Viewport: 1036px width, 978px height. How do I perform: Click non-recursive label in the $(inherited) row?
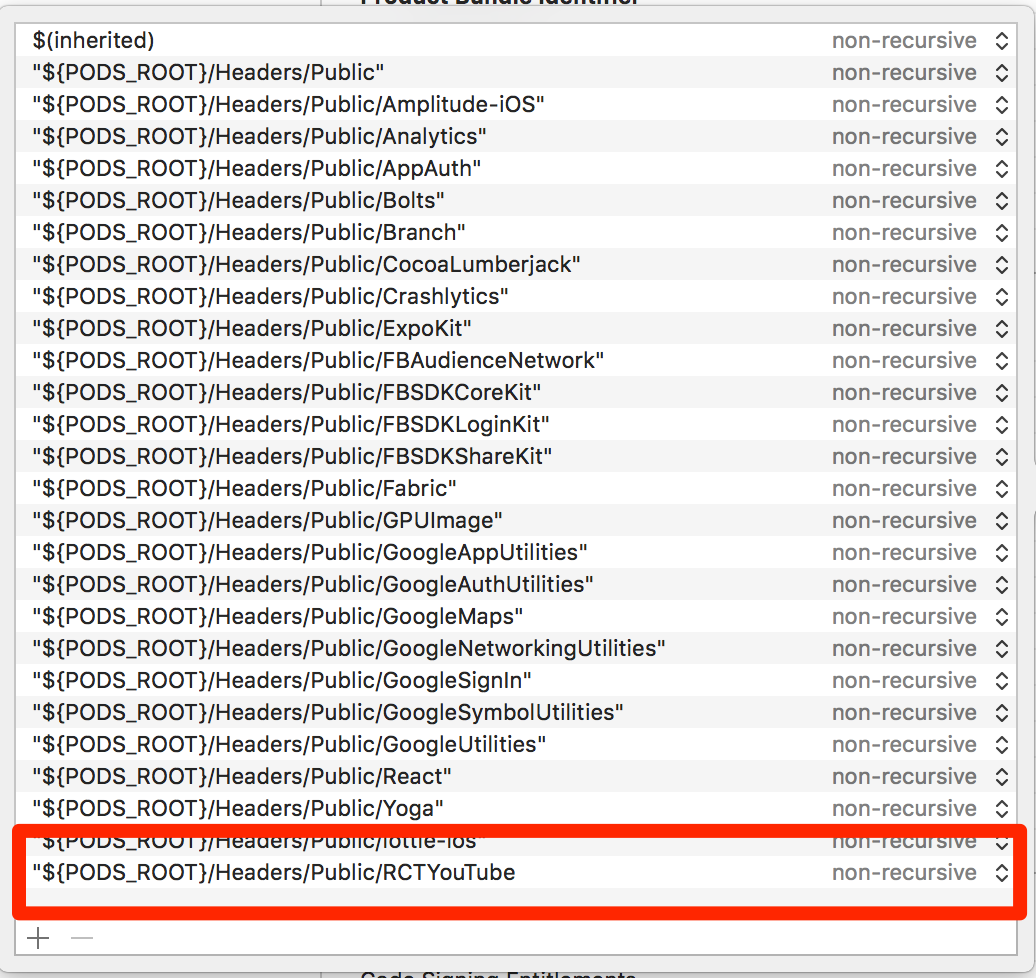(x=904, y=40)
